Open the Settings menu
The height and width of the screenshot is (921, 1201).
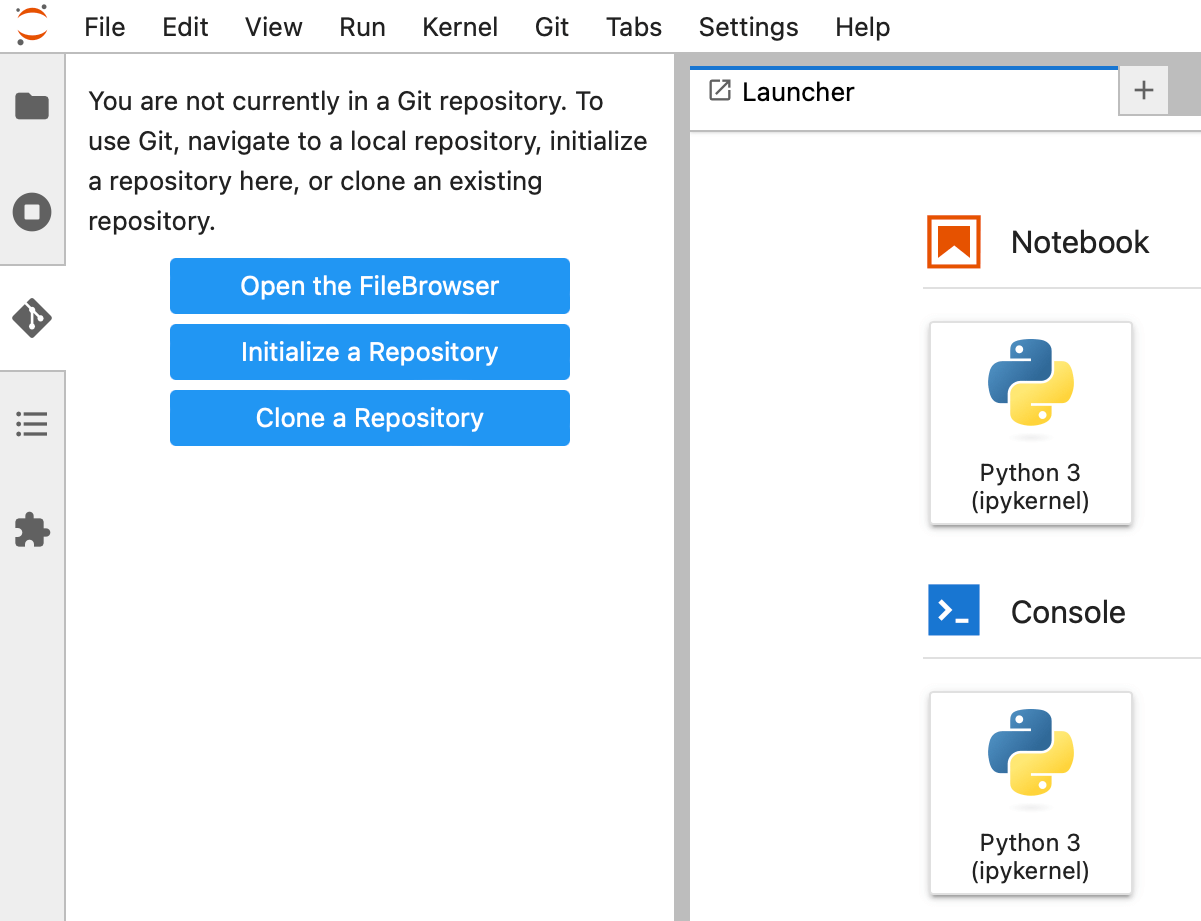pyautogui.click(x=748, y=27)
